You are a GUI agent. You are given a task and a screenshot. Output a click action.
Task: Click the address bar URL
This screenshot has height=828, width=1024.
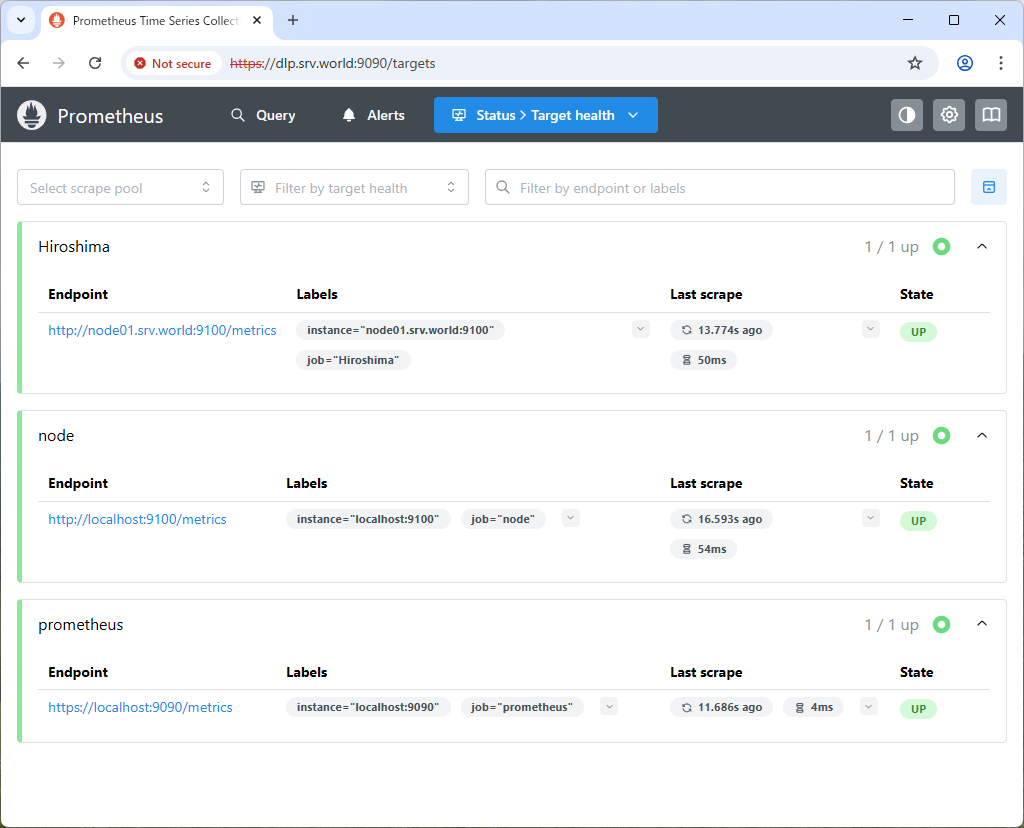tap(332, 63)
